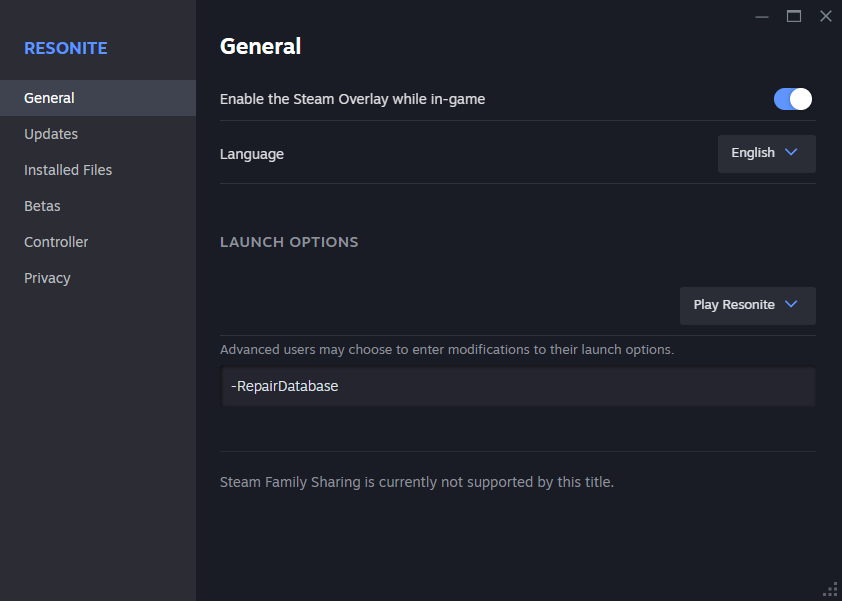Click the Steam Family Sharing notice text
The width and height of the screenshot is (842, 601).
pos(416,482)
